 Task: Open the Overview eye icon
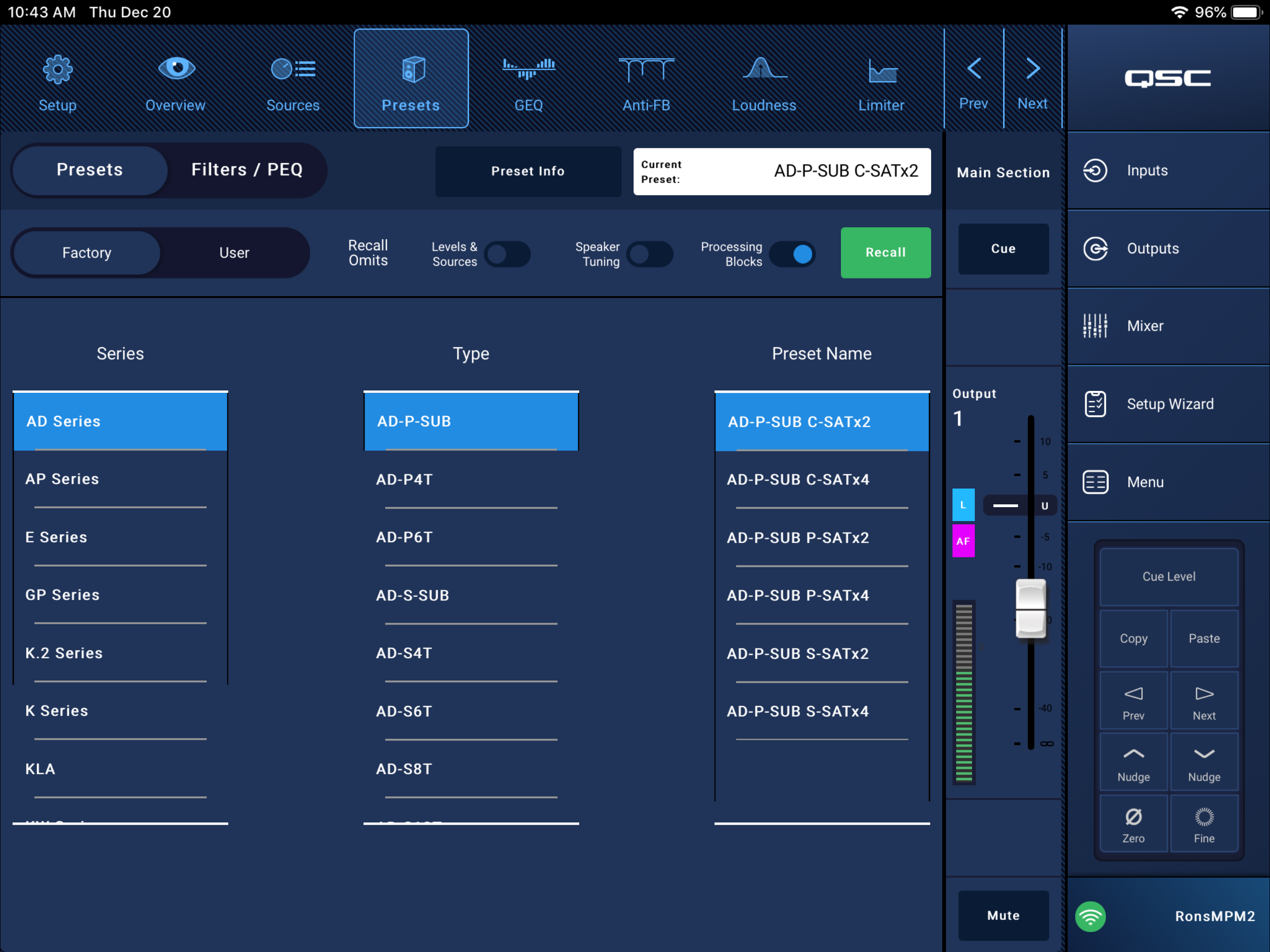(x=176, y=69)
